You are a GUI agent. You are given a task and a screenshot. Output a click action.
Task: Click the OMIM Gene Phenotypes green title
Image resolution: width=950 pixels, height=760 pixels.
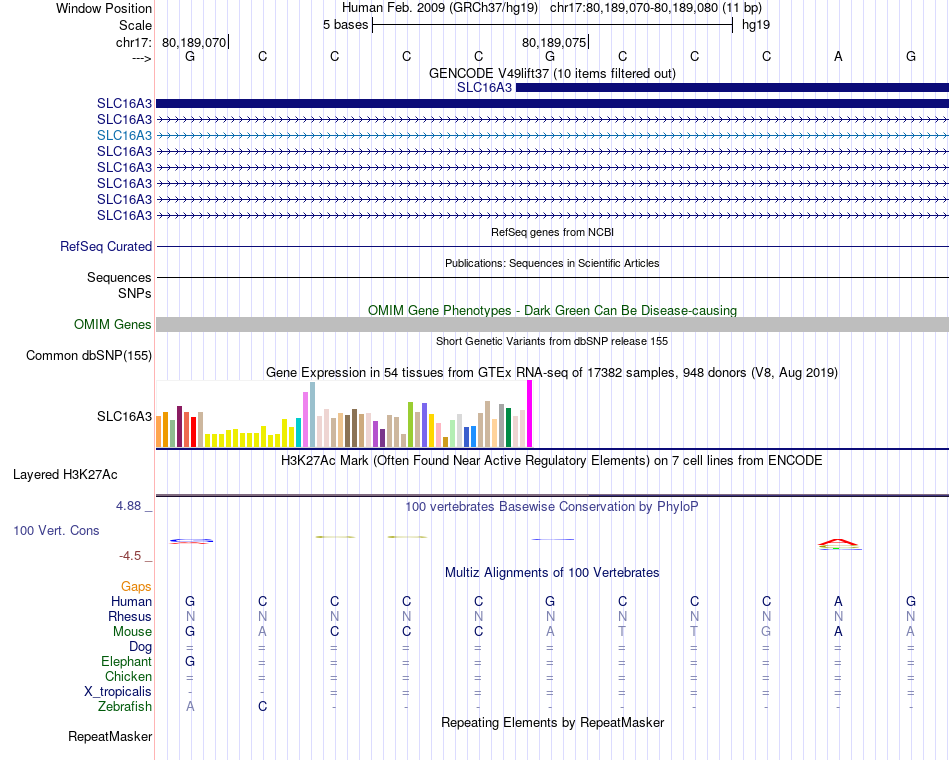pos(552,310)
